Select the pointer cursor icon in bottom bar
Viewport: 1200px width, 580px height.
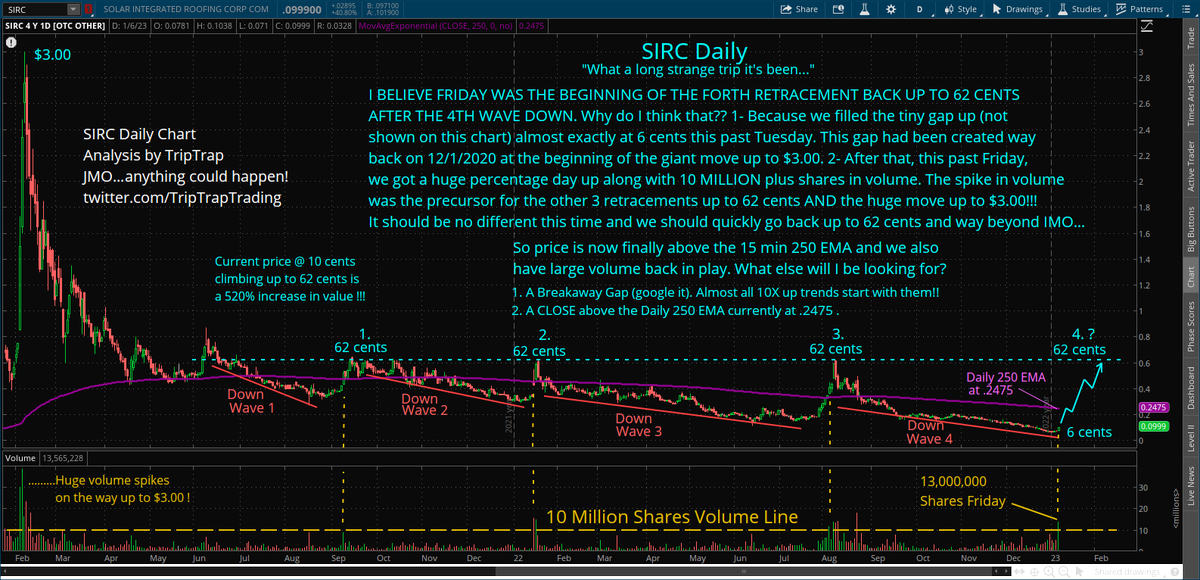pos(1079,571)
